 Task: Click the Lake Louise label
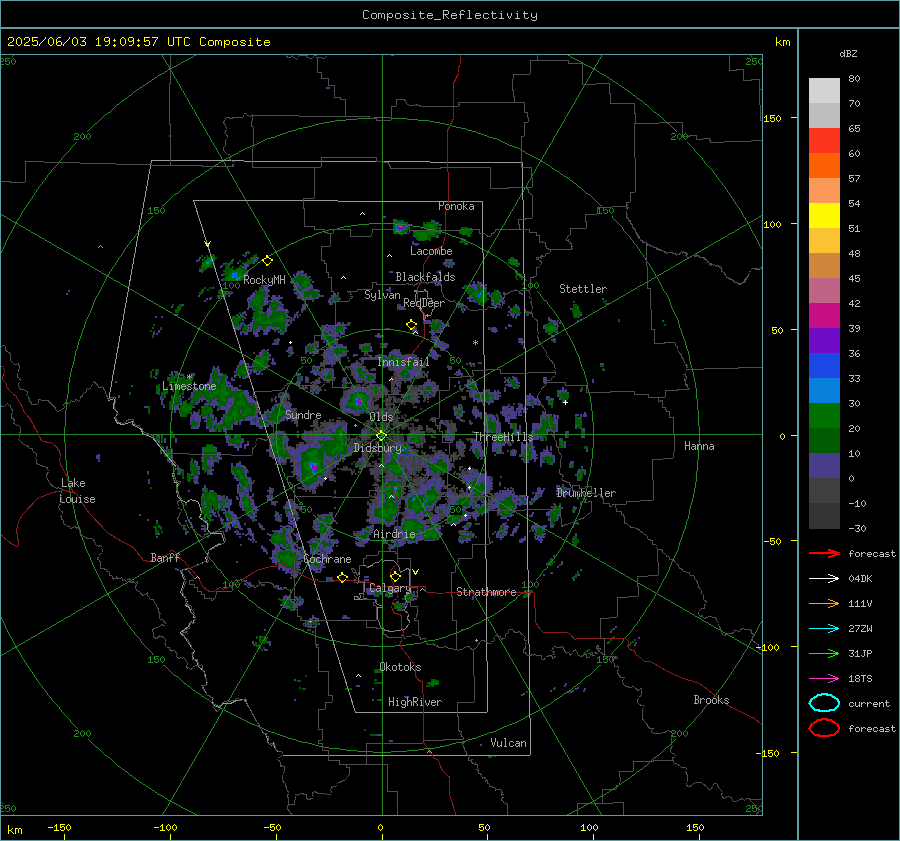(77, 491)
